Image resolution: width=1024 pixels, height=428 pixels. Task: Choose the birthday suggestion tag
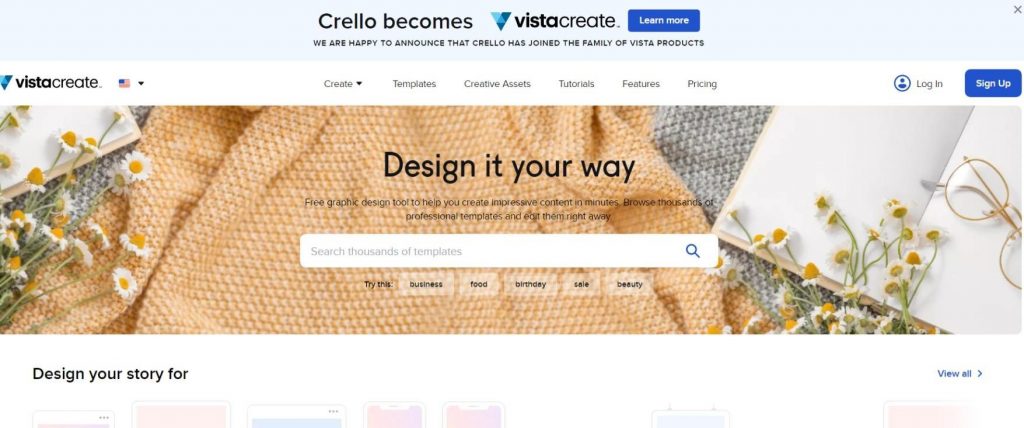tap(530, 284)
